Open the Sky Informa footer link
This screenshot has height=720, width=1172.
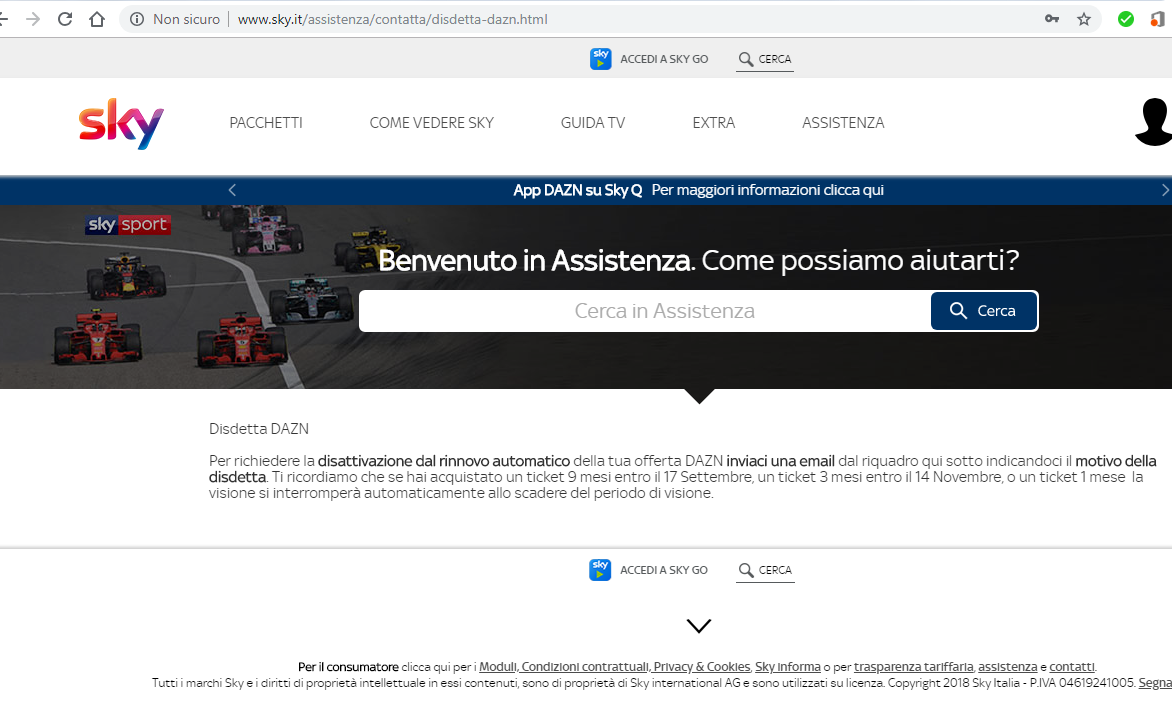788,666
